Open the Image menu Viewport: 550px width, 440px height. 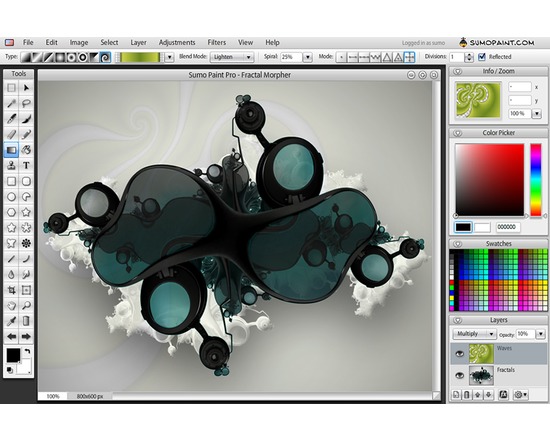click(79, 42)
